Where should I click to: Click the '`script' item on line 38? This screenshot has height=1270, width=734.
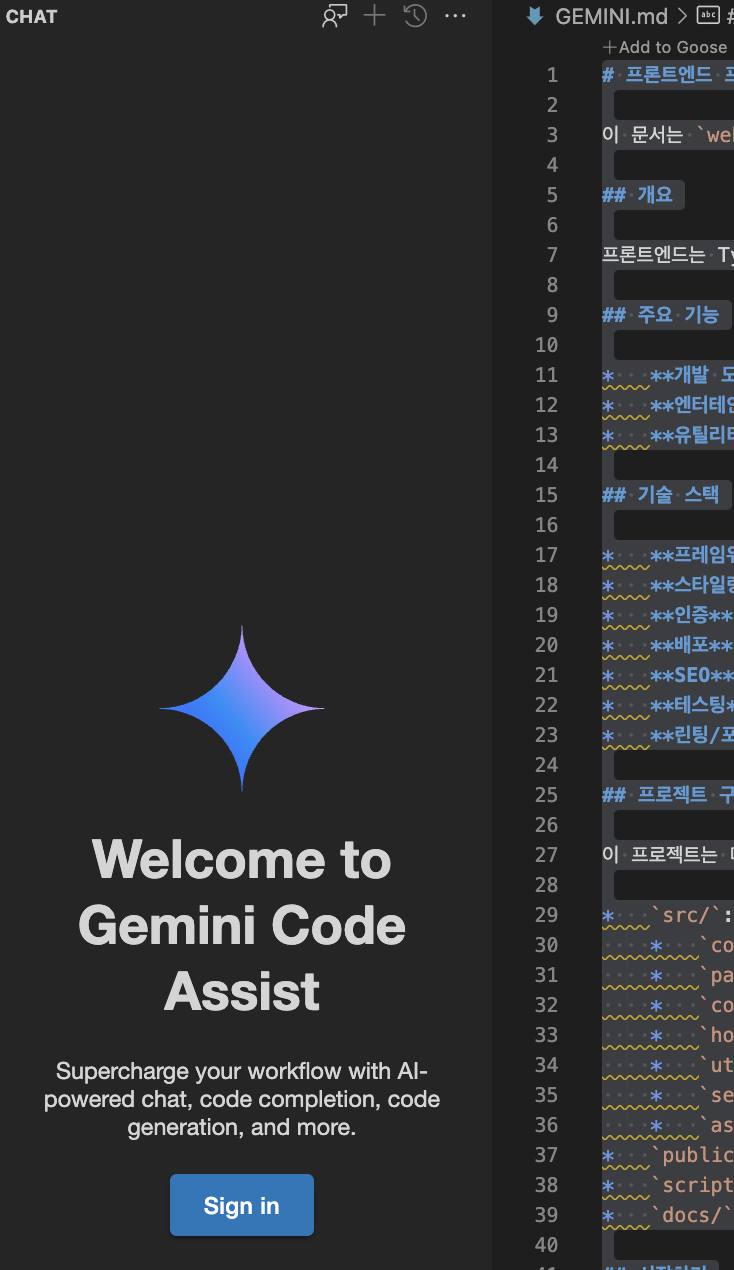(692, 1185)
